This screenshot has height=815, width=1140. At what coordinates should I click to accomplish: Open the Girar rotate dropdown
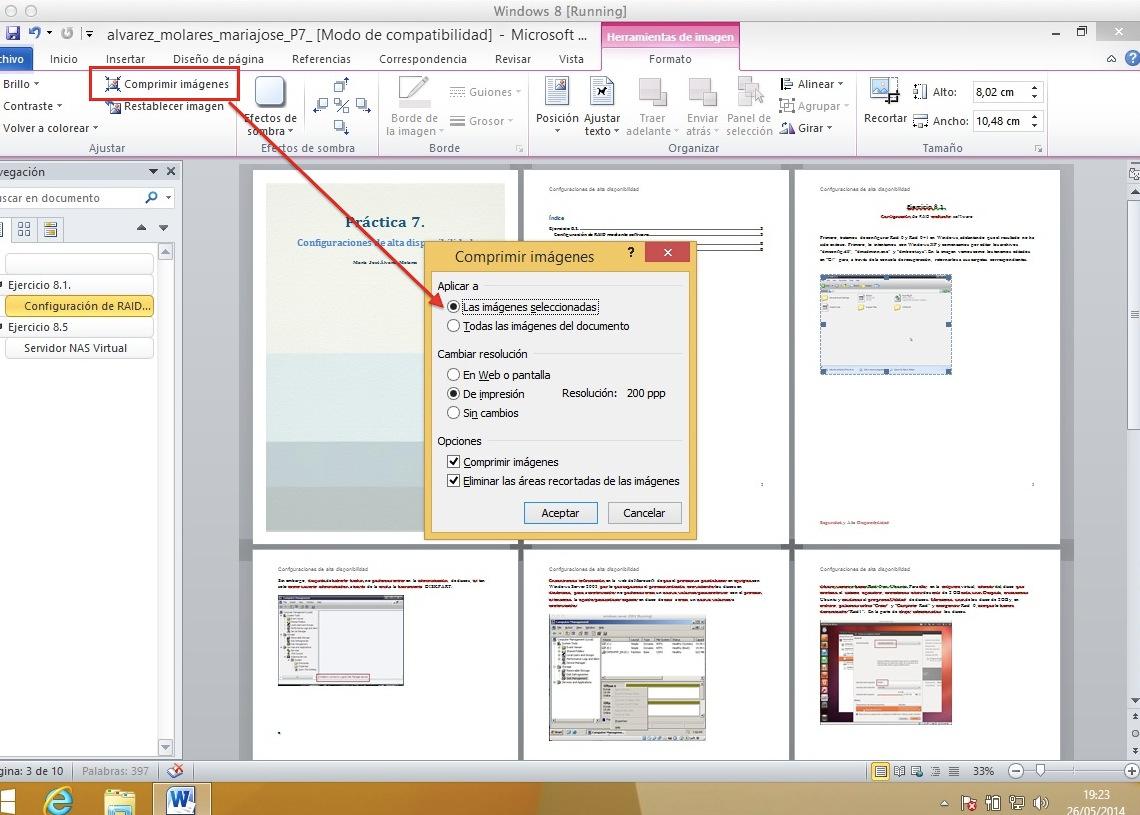(x=815, y=128)
